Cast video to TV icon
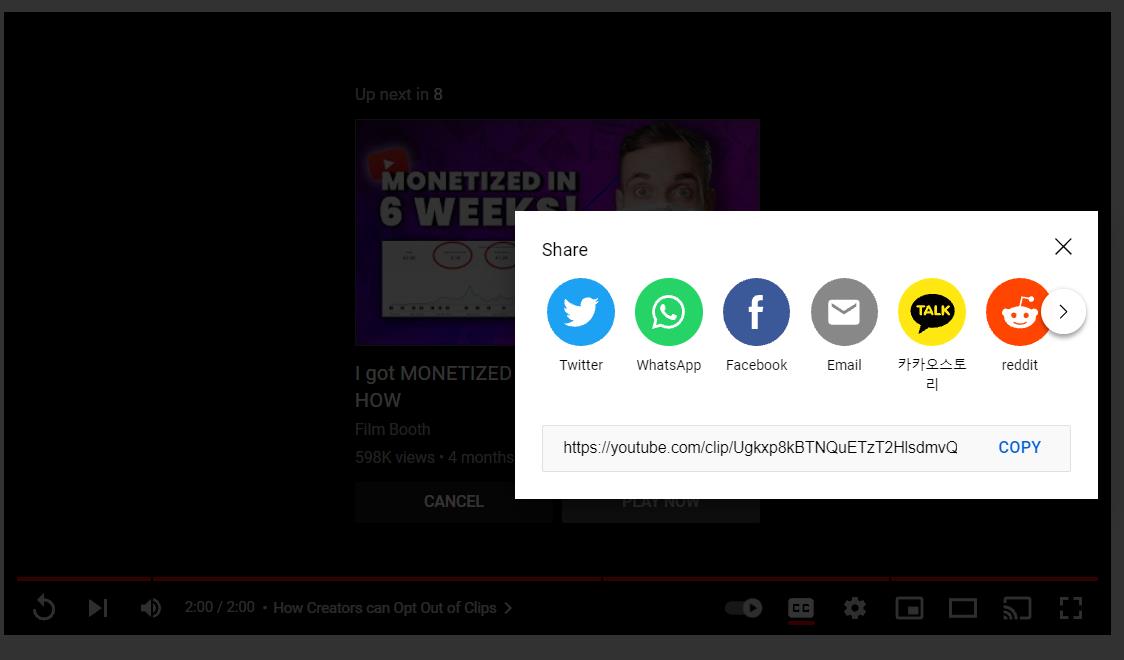The image size is (1124, 660). click(x=1016, y=608)
